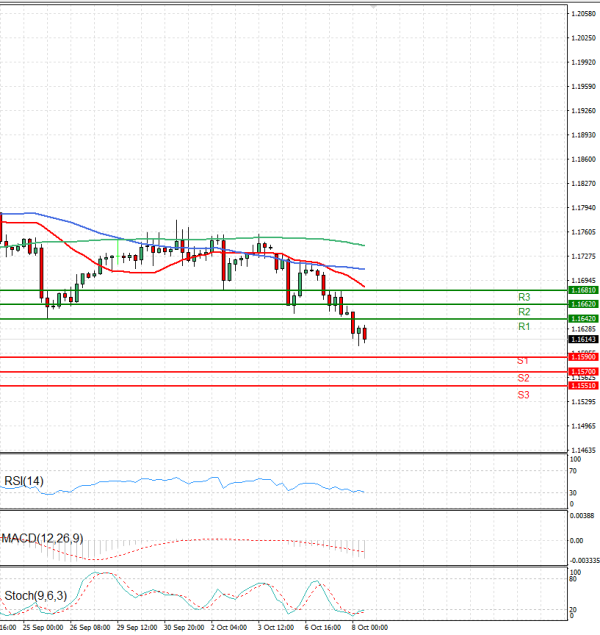The width and height of the screenshot is (600, 635).
Task: Select the Stoch(9,6,3) indicator label
Action: [34, 596]
